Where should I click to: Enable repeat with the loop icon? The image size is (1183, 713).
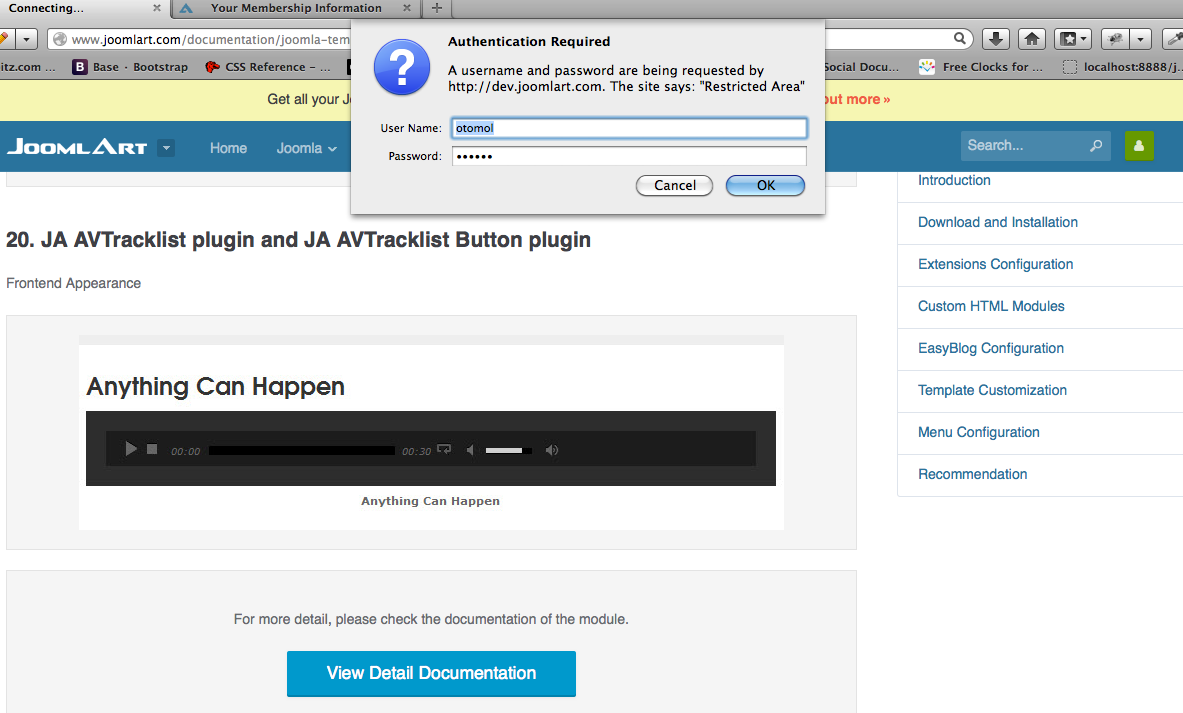coord(443,449)
